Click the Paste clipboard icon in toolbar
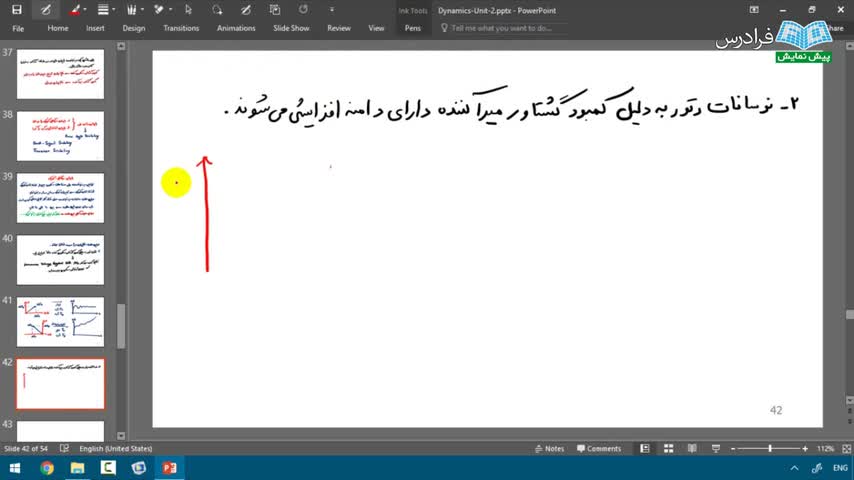Viewport: 854px width, 480px height. pos(274,10)
